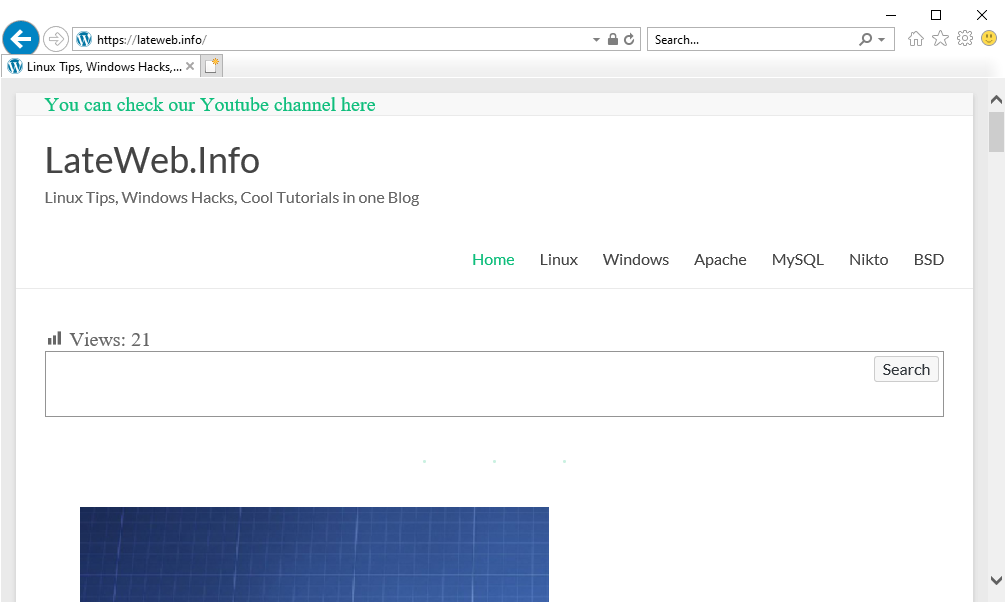1006x603 pixels.
Task: Click the browser Back arrow button
Action: coord(21,39)
